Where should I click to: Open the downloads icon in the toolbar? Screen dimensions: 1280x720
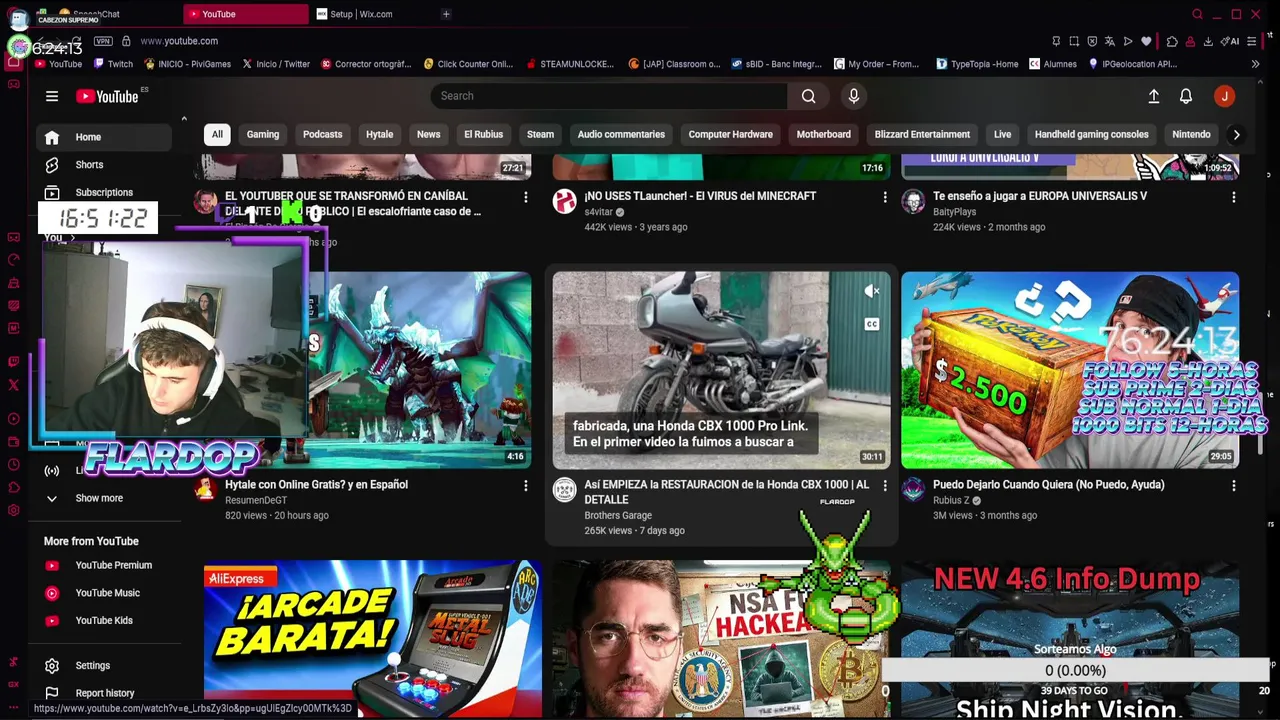coord(1208,41)
